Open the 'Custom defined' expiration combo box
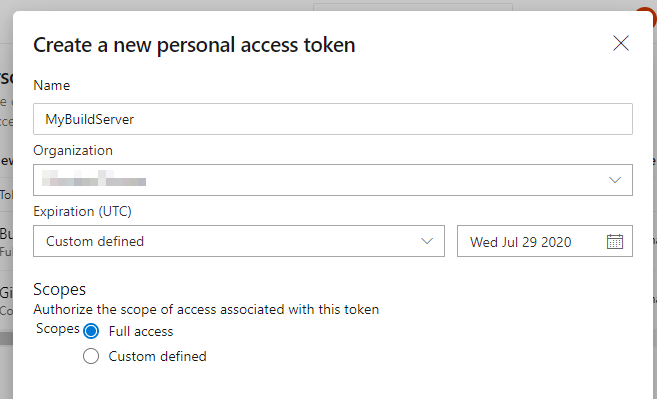 coord(239,241)
